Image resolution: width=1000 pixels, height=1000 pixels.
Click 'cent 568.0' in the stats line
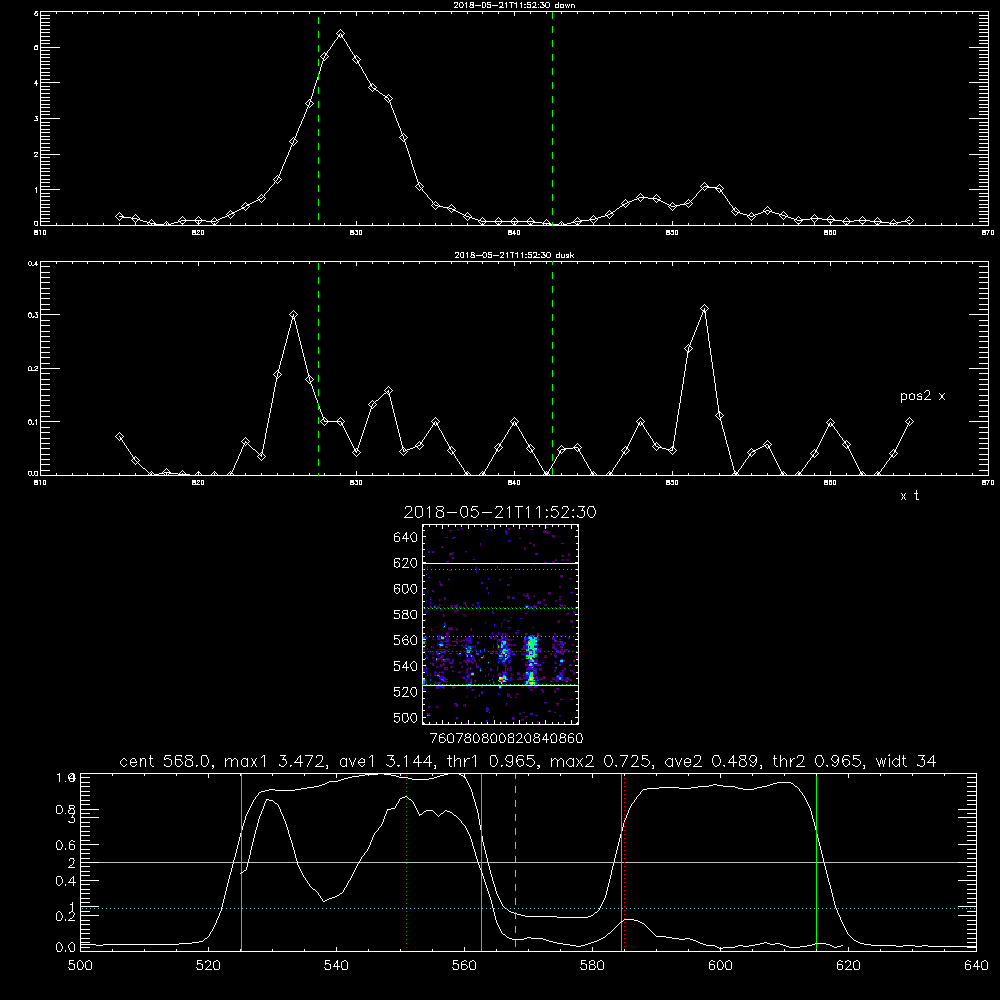point(164,761)
